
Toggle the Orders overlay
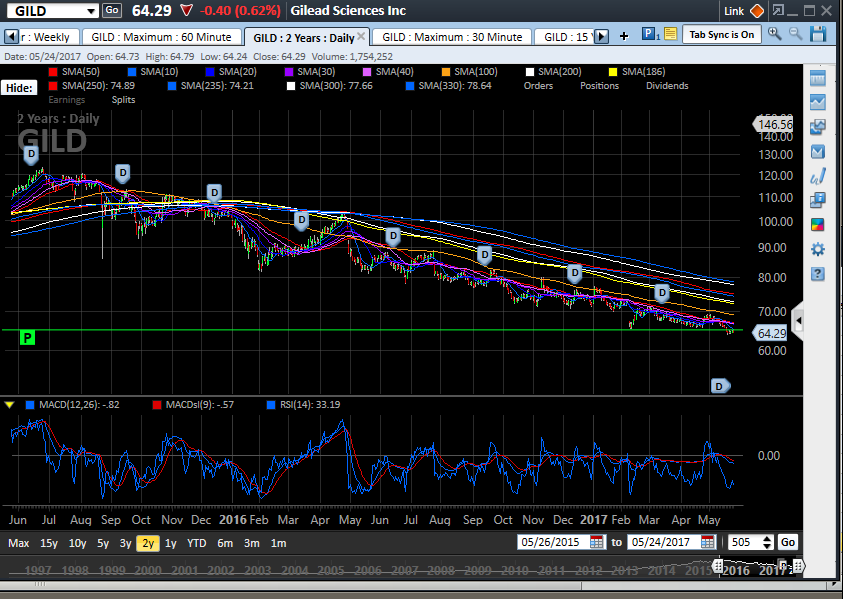point(538,85)
